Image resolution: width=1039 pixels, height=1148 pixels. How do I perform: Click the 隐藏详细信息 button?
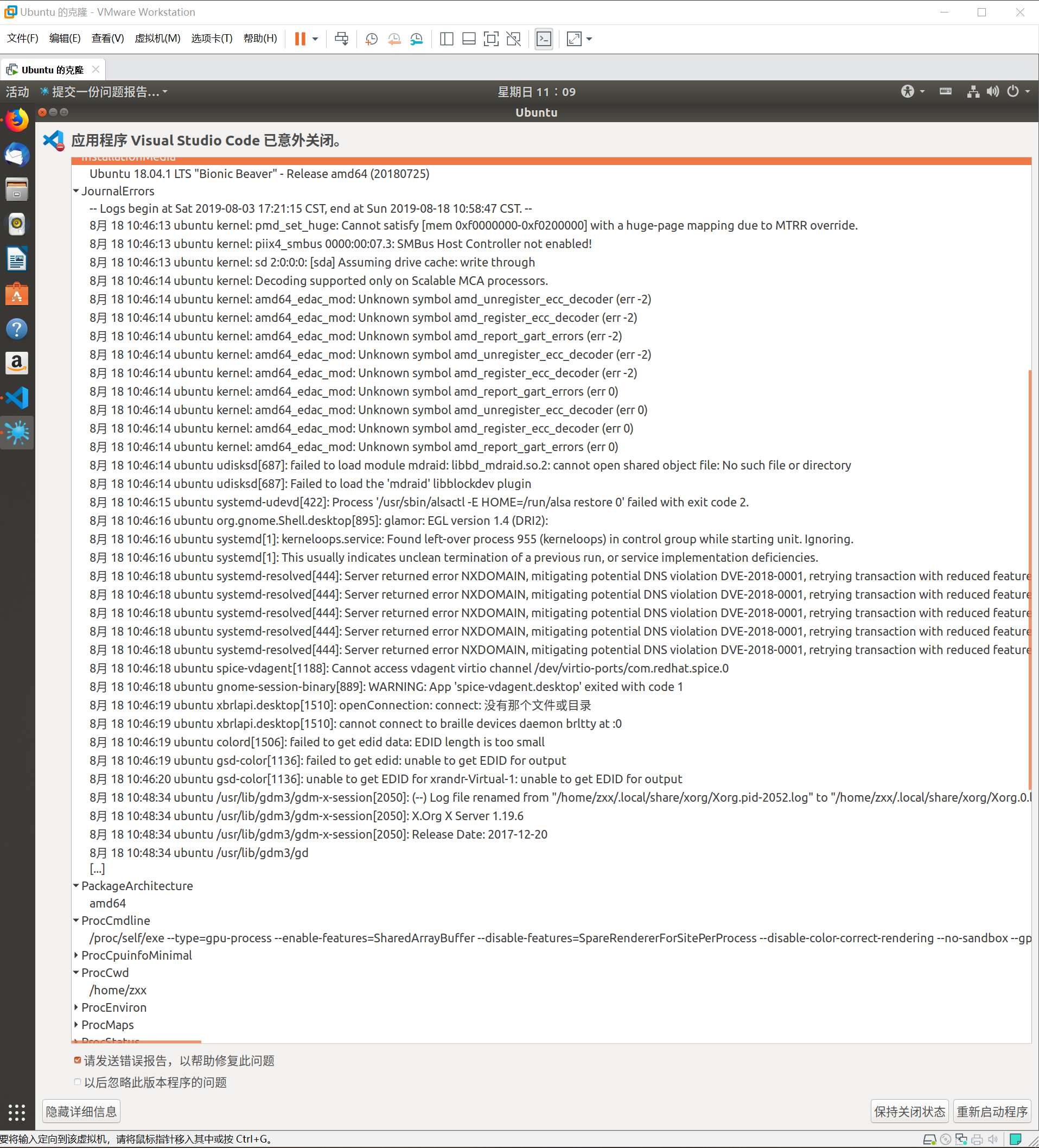(80, 1111)
